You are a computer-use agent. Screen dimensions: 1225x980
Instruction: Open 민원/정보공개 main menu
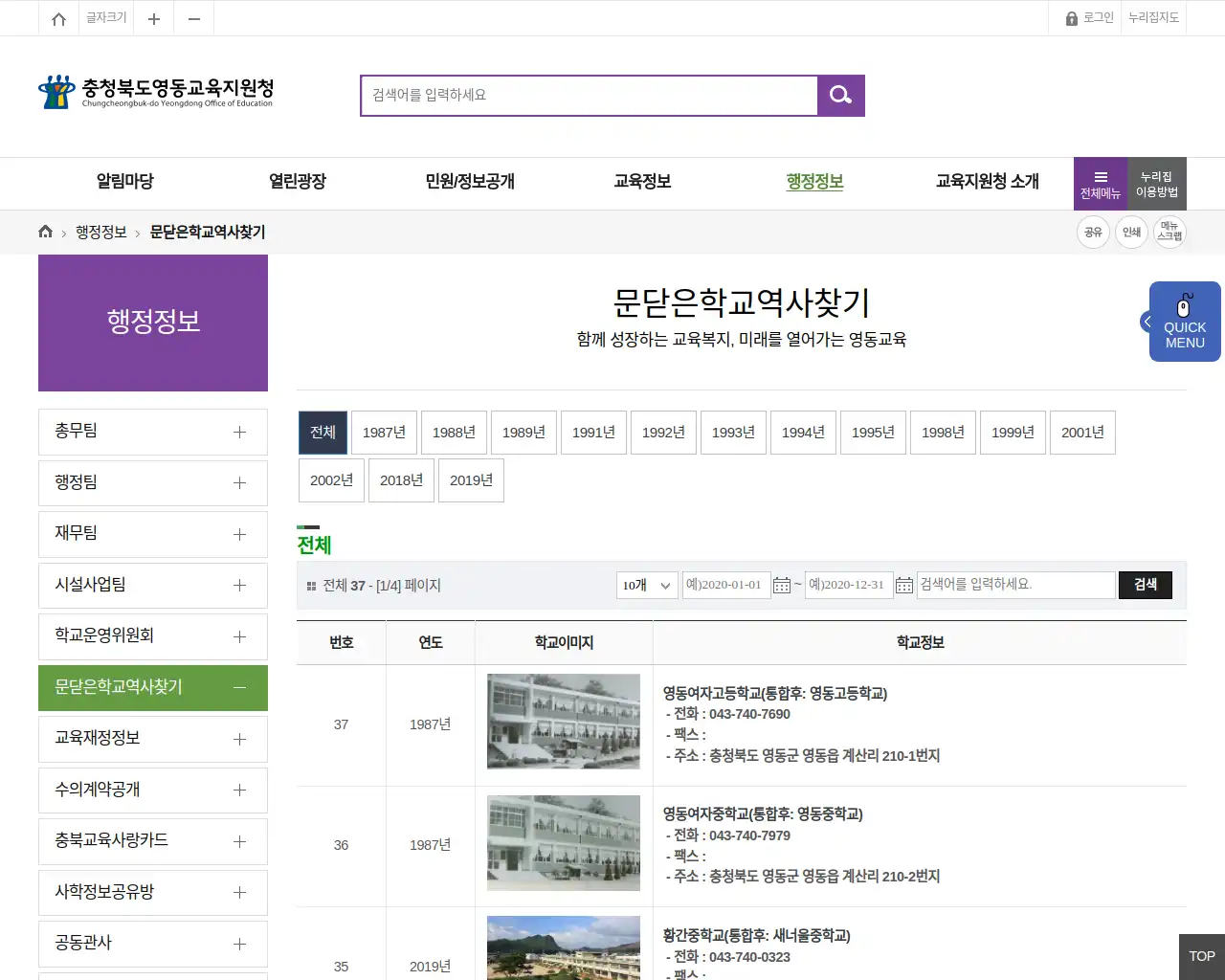click(x=470, y=182)
